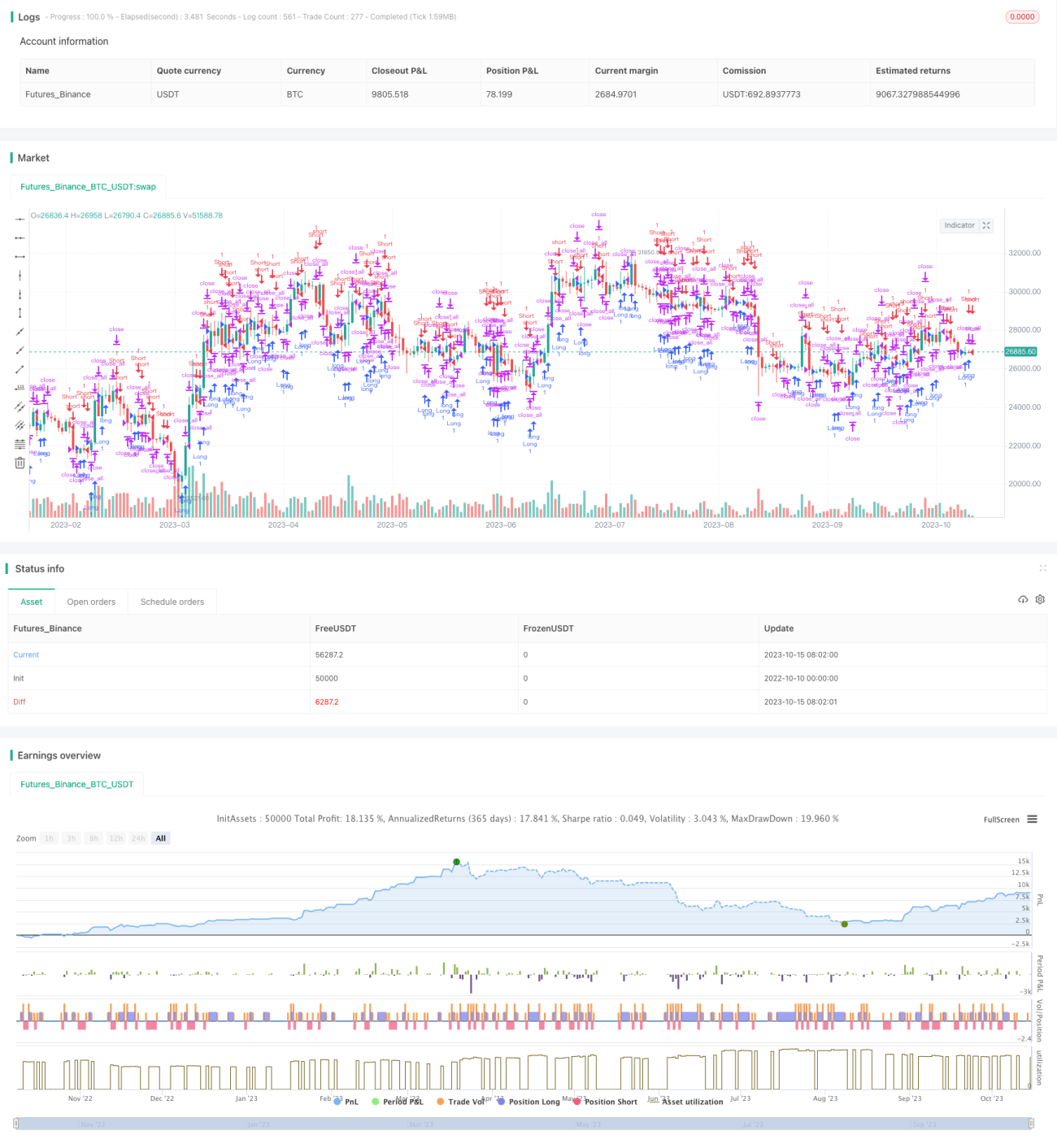Switch to the Schedule orders tab
This screenshot has height=1148, width=1057.
tap(172, 602)
